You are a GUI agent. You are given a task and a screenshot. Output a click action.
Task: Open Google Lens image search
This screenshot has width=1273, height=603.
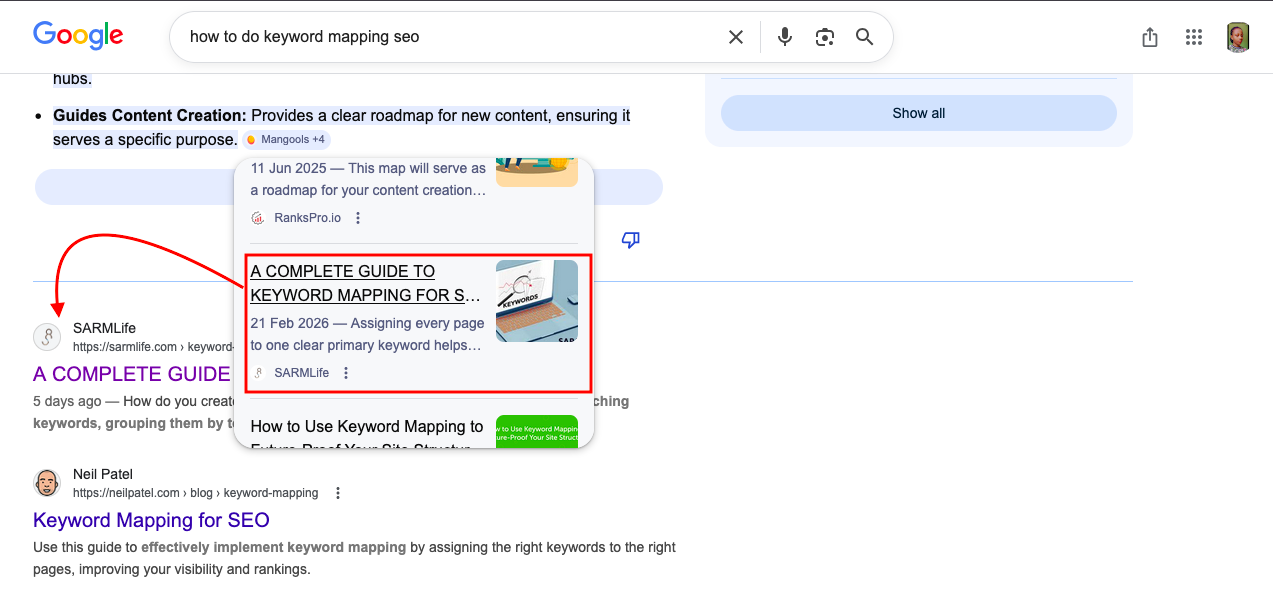coord(824,36)
